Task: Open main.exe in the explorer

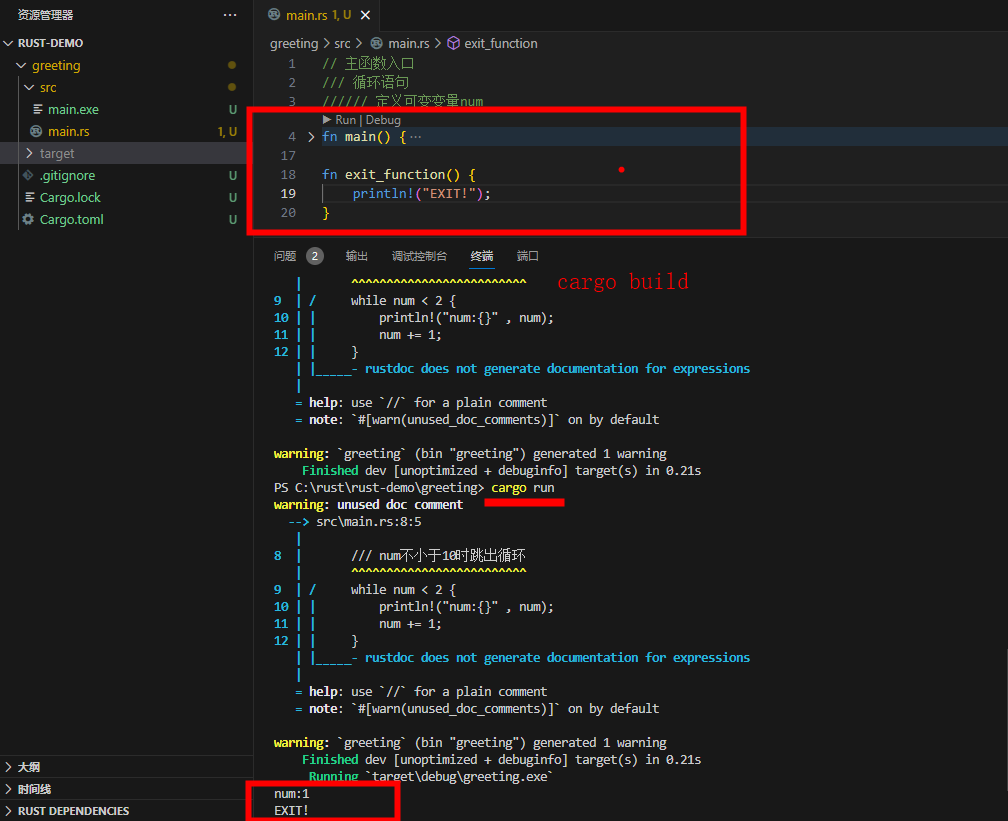Action: click(73, 109)
